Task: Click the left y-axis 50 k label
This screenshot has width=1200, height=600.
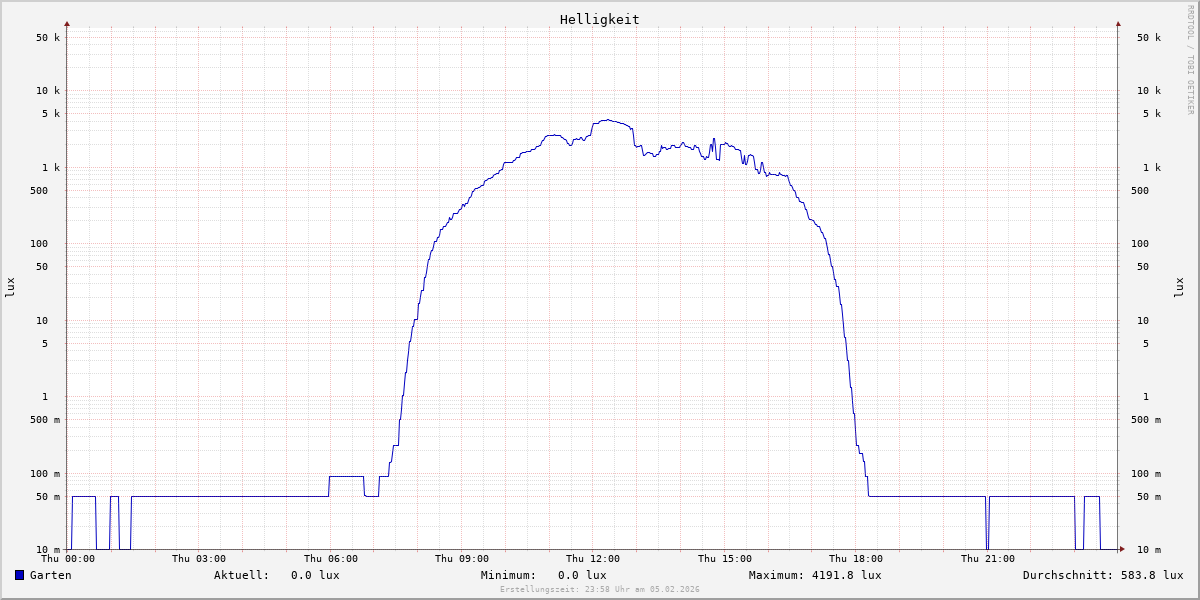Action: pyautogui.click(x=48, y=38)
